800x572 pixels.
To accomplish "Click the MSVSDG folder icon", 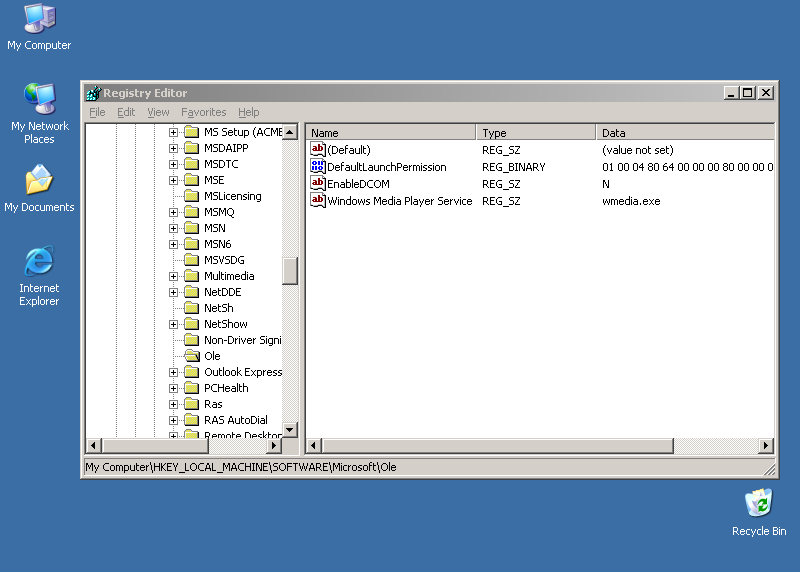I will (191, 260).
